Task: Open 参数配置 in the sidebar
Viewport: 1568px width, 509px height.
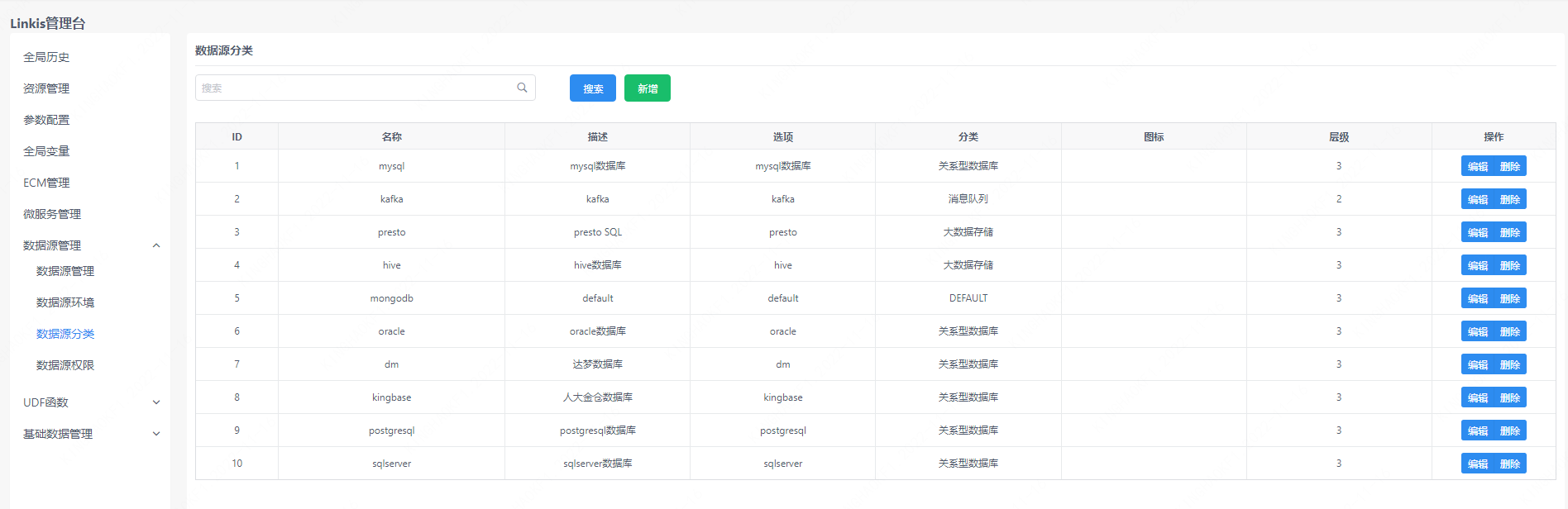Action: pyautogui.click(x=46, y=120)
